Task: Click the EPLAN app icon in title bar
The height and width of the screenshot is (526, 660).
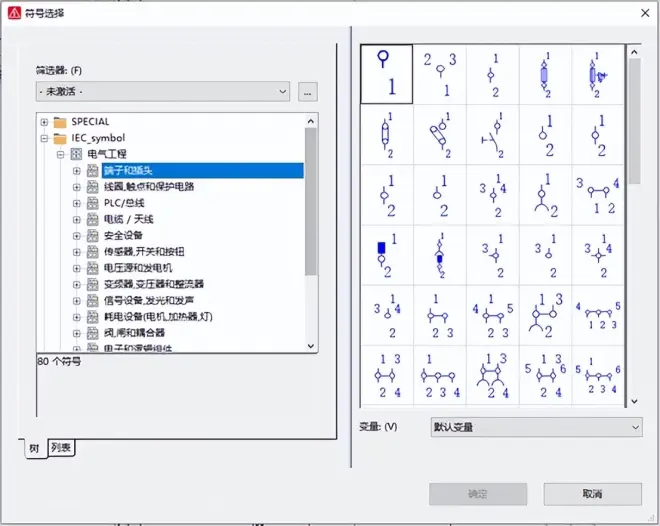Action: [13, 13]
